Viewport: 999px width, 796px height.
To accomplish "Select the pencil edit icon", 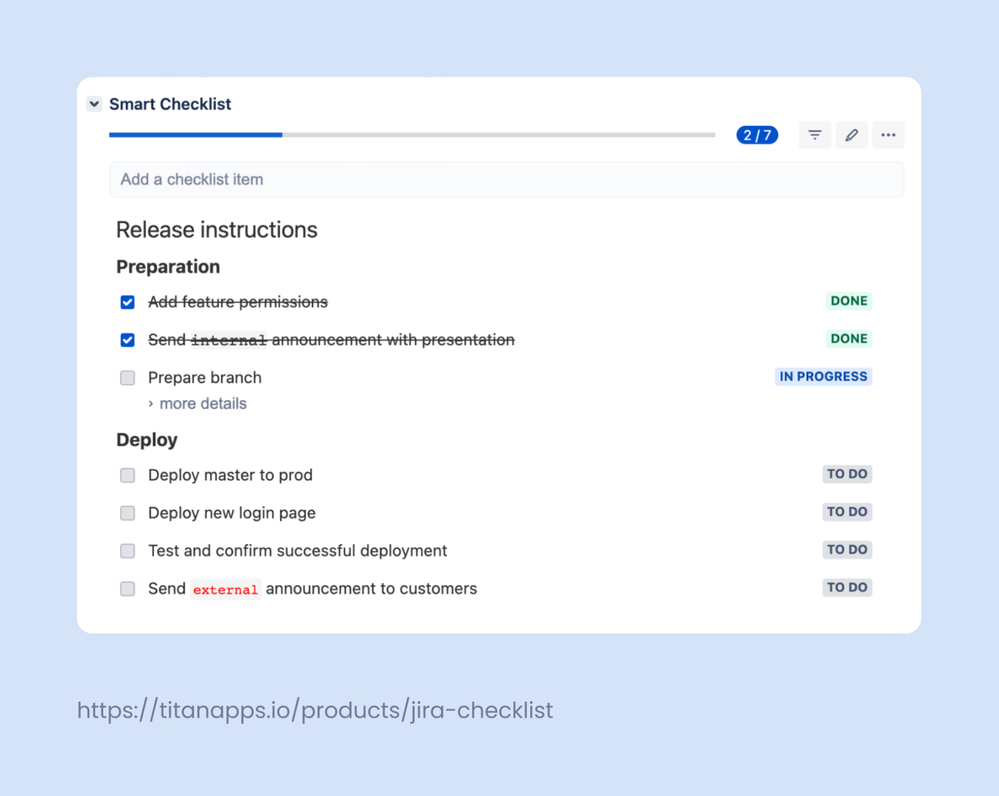I will (851, 135).
